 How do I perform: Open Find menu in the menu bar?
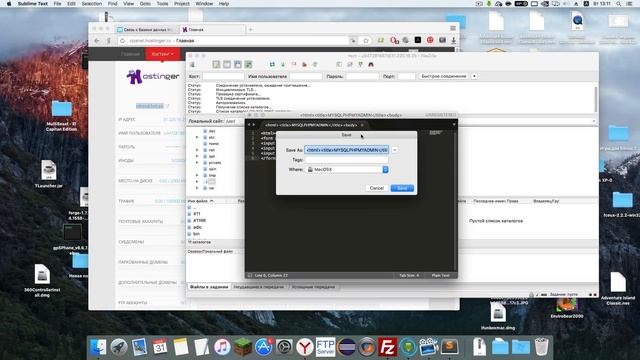pos(112,4)
